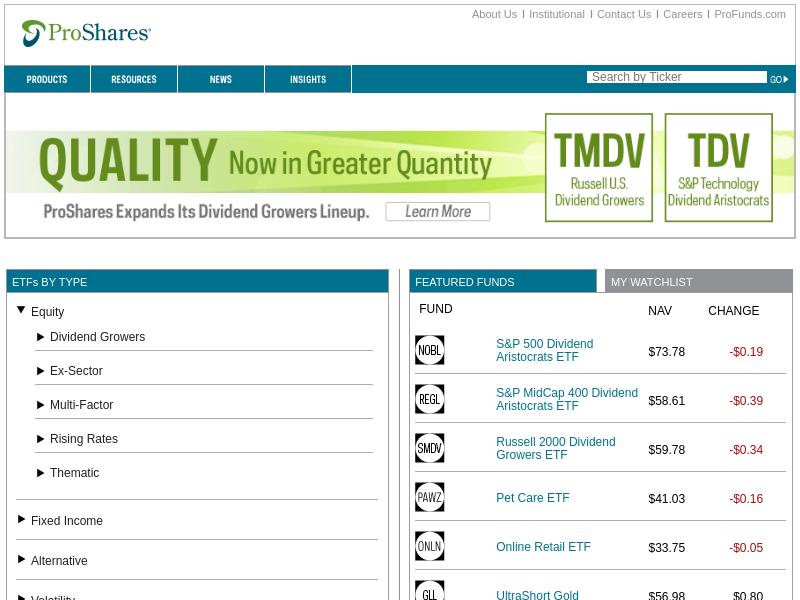The width and height of the screenshot is (800, 600).
Task: Open S&P 500 Dividend Aristocrats ETF
Action: (x=544, y=350)
